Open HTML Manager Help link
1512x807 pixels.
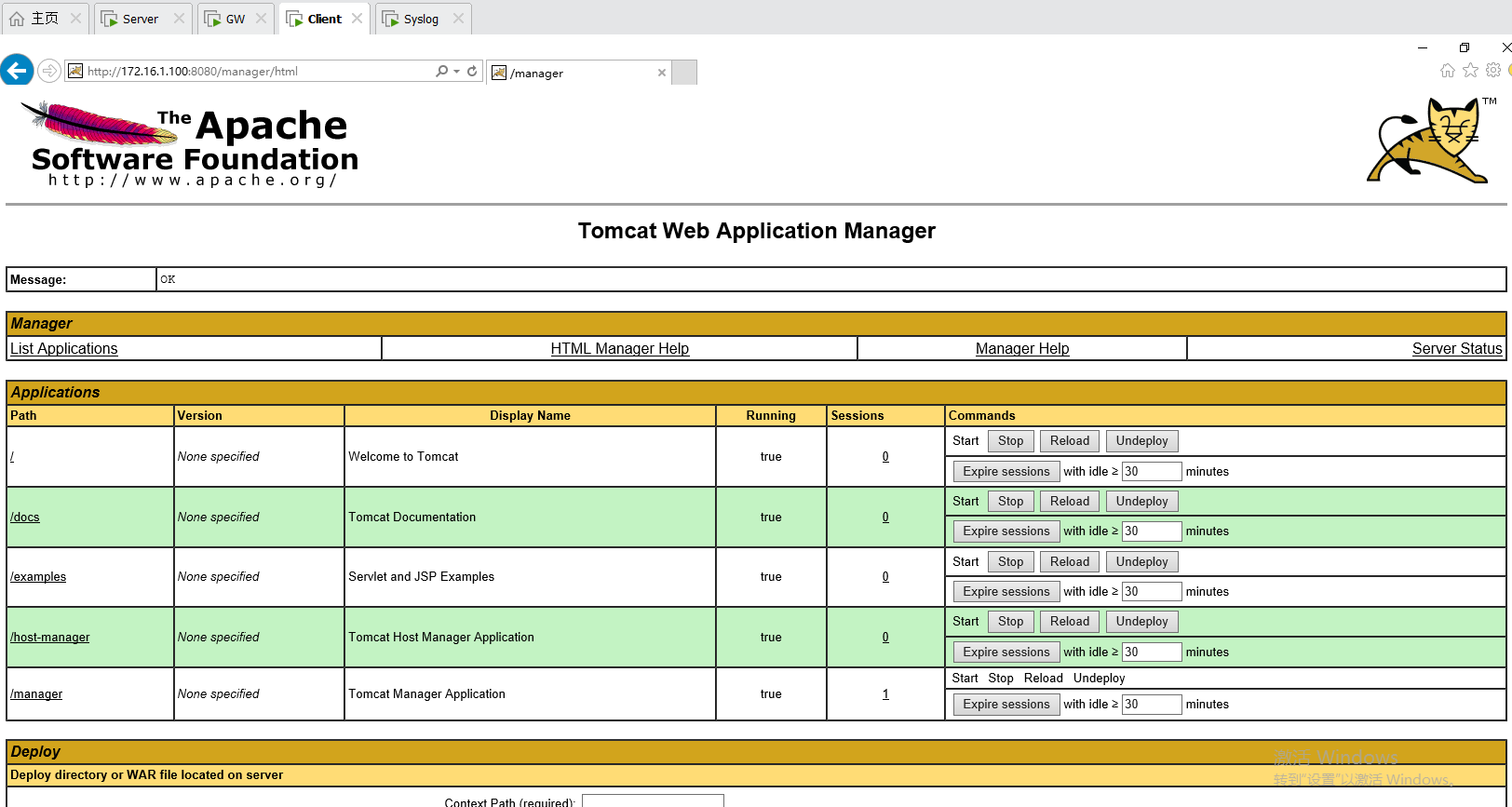pos(620,348)
